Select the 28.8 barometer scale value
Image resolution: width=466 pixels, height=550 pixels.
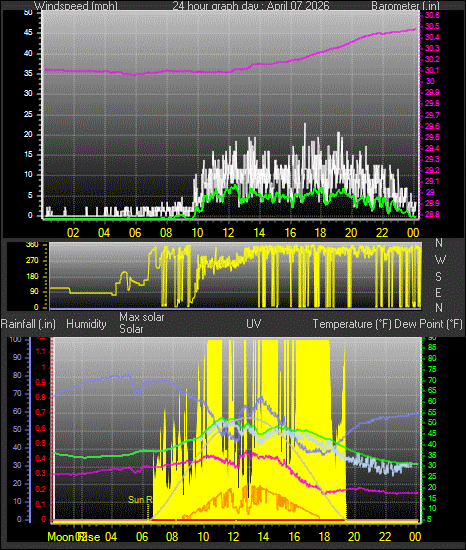tap(432, 214)
